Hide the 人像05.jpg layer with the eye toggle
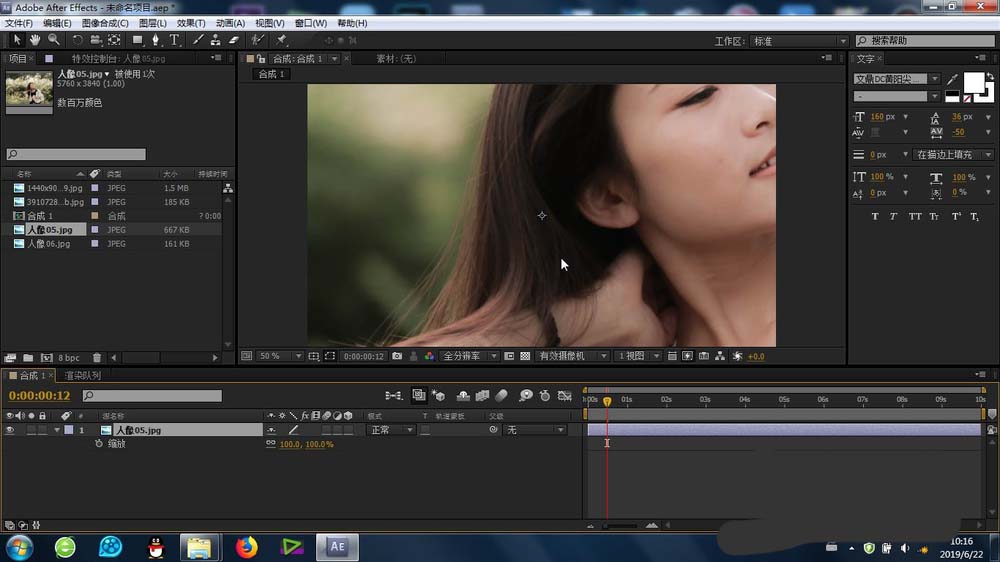The image size is (1000, 562). (x=10, y=430)
